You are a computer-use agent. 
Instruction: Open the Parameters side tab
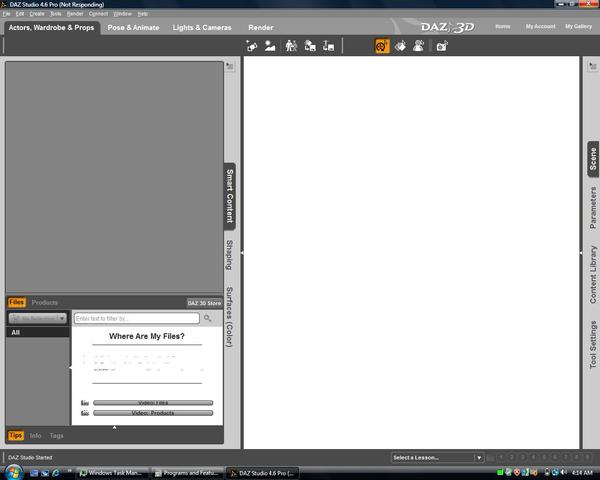coord(593,208)
